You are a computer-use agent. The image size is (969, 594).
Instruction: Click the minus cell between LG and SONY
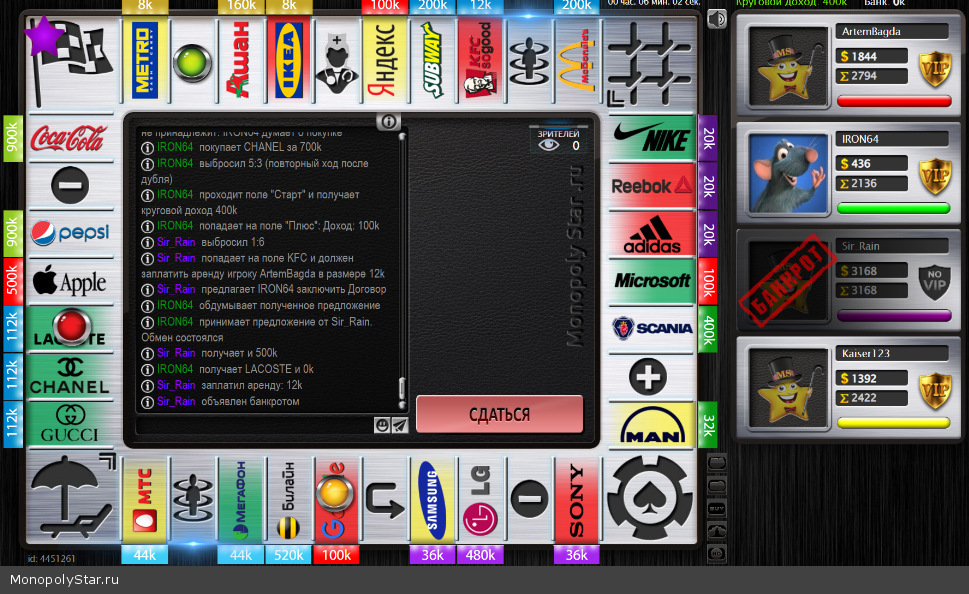[x=530, y=498]
